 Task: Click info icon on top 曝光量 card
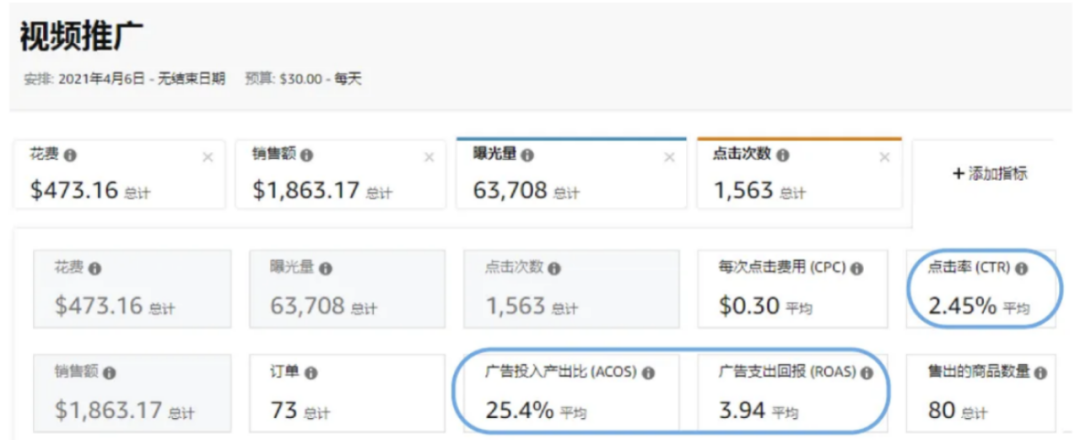point(527,156)
